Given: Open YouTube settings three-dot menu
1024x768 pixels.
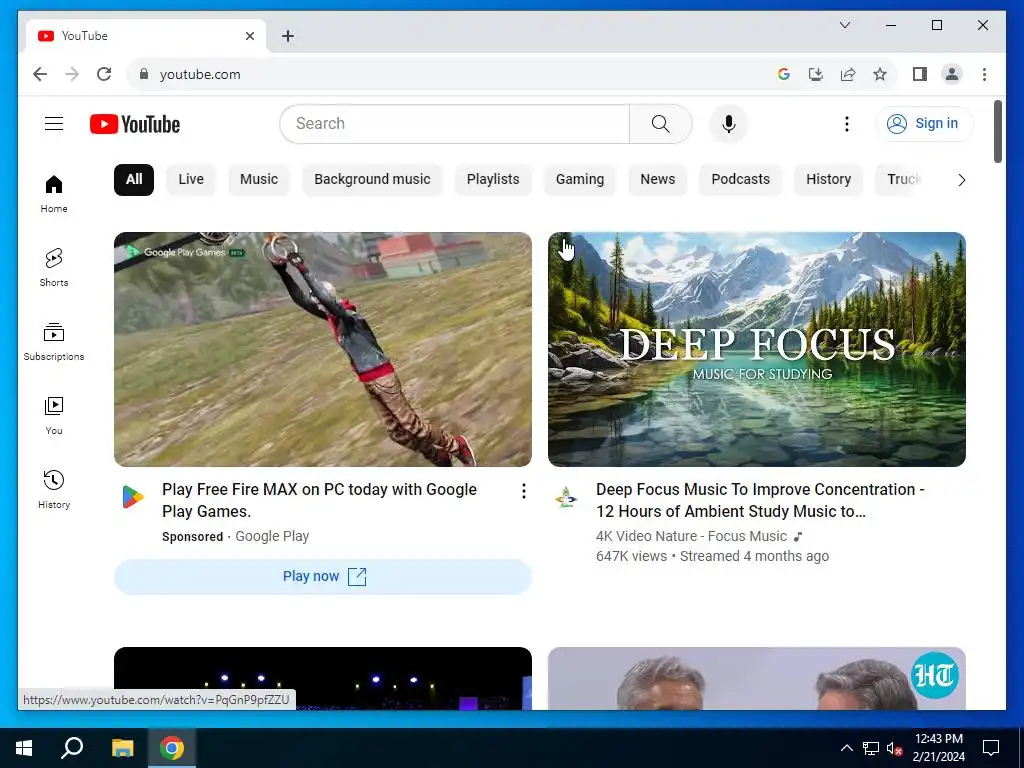Looking at the screenshot, I should (846, 123).
